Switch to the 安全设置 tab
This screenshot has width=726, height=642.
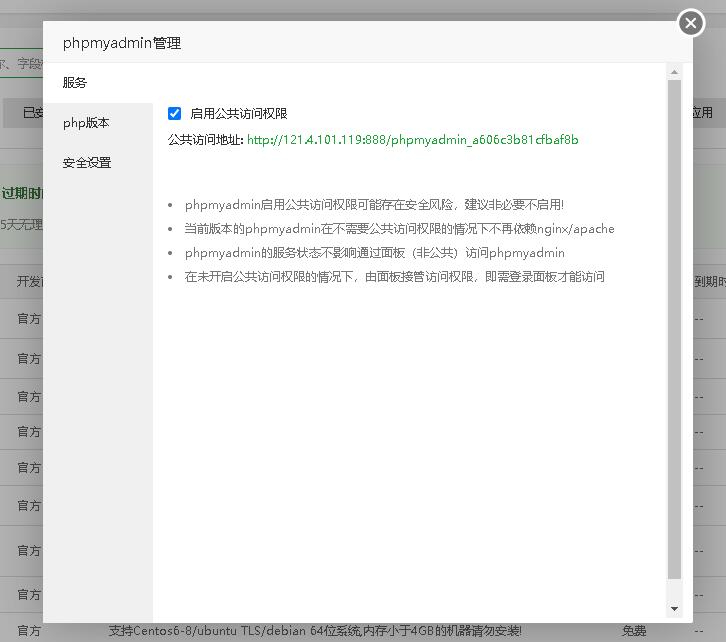(98, 163)
